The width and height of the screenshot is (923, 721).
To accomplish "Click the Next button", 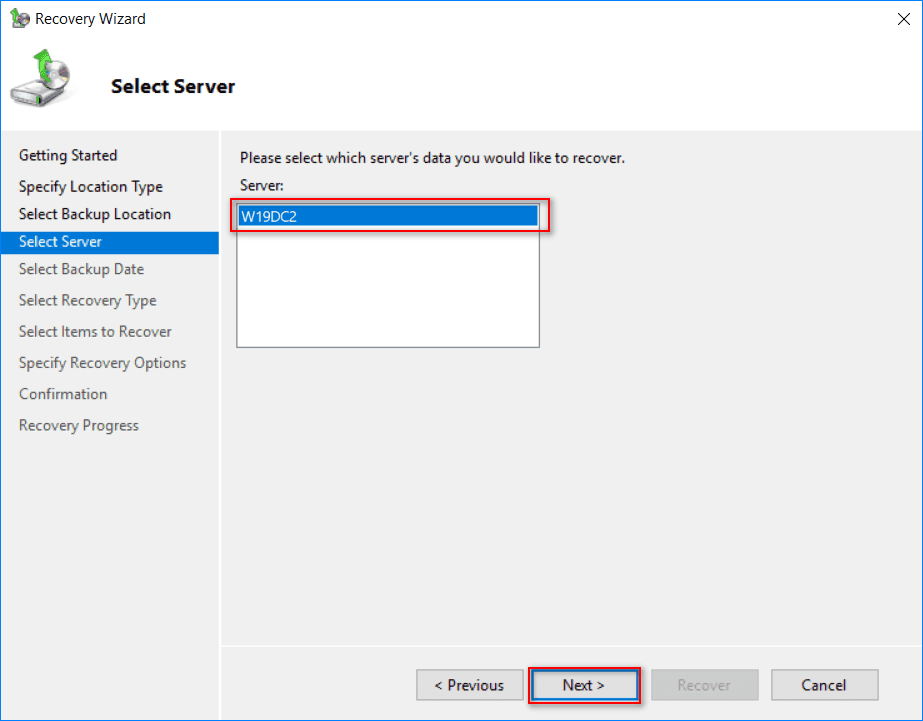I will 584,685.
